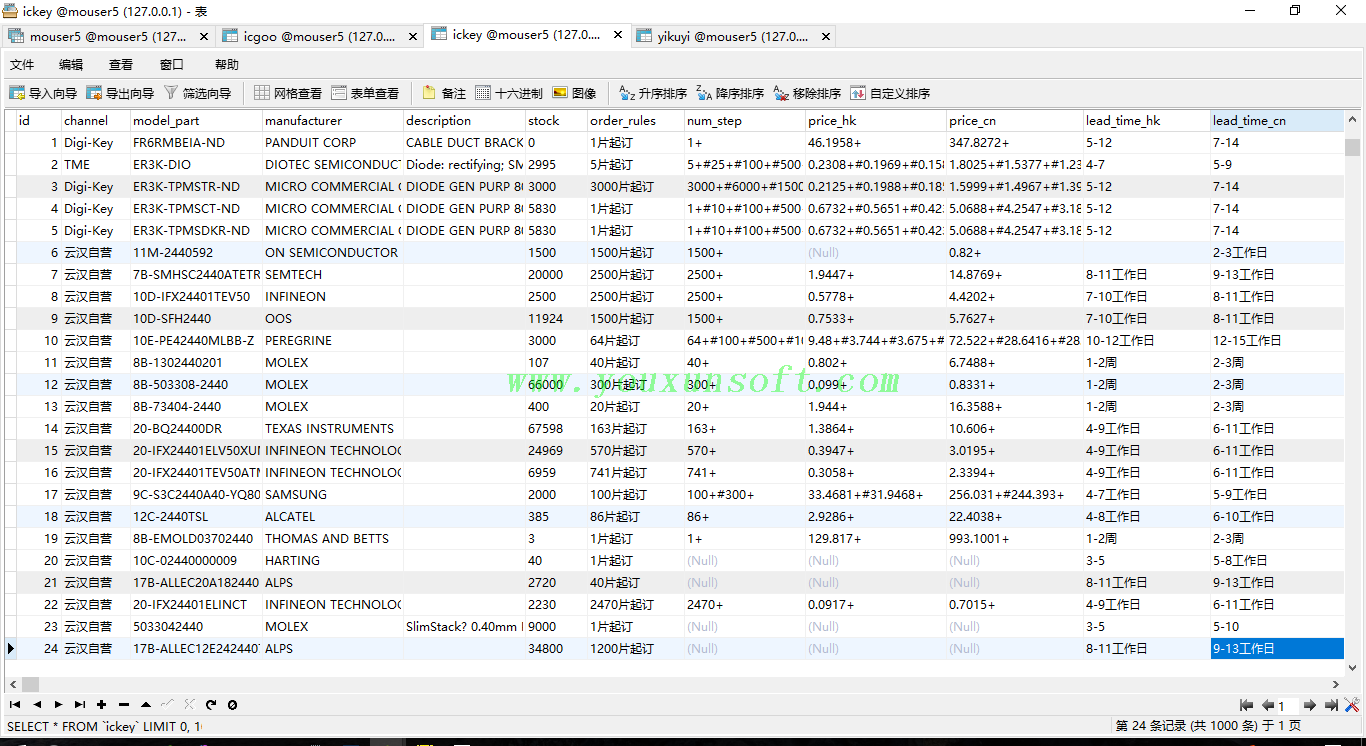Click SAMSUNG manufacturer cell
This screenshot has width=1366, height=746.
click(332, 495)
